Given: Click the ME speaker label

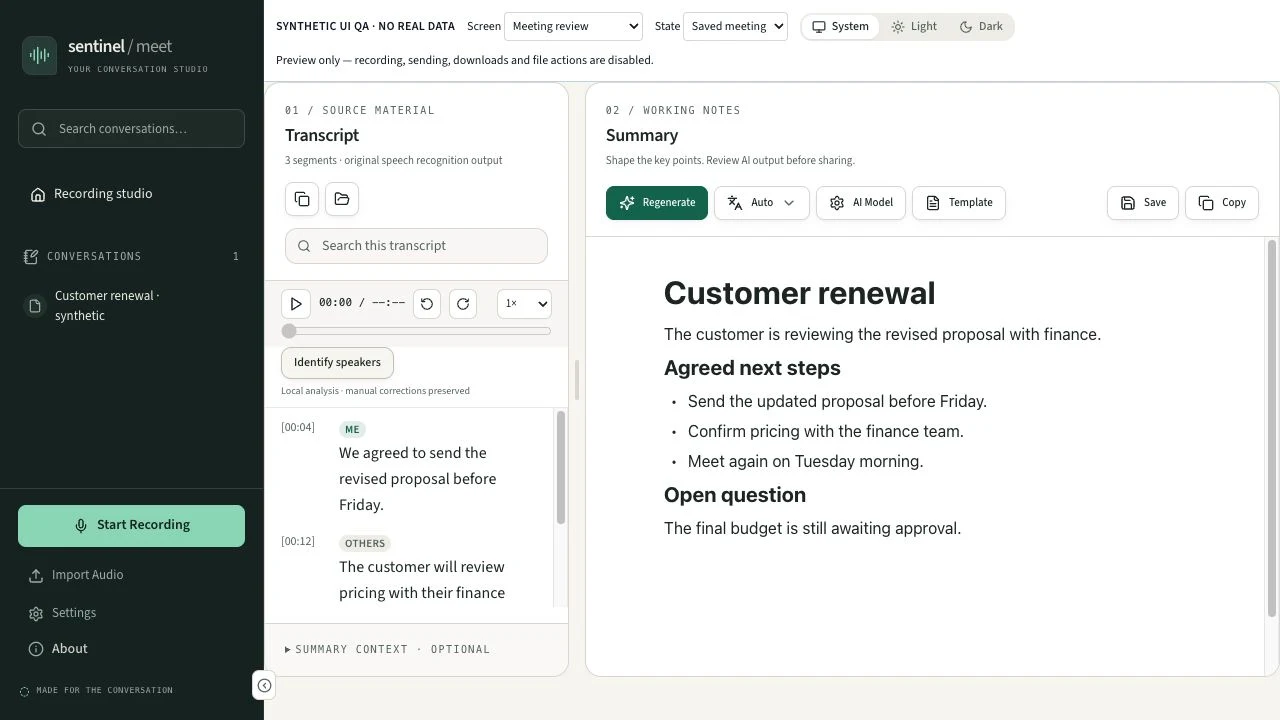Looking at the screenshot, I should [352, 430].
